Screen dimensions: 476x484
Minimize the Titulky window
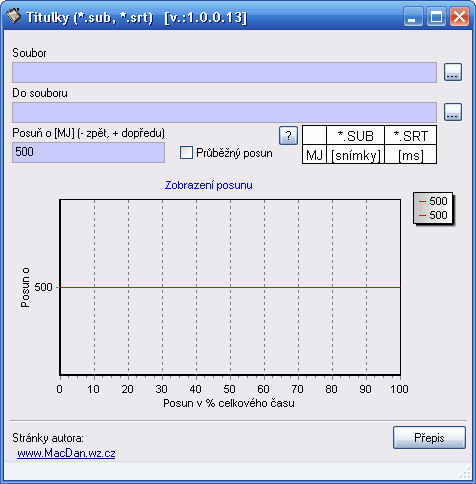(x=413, y=17)
